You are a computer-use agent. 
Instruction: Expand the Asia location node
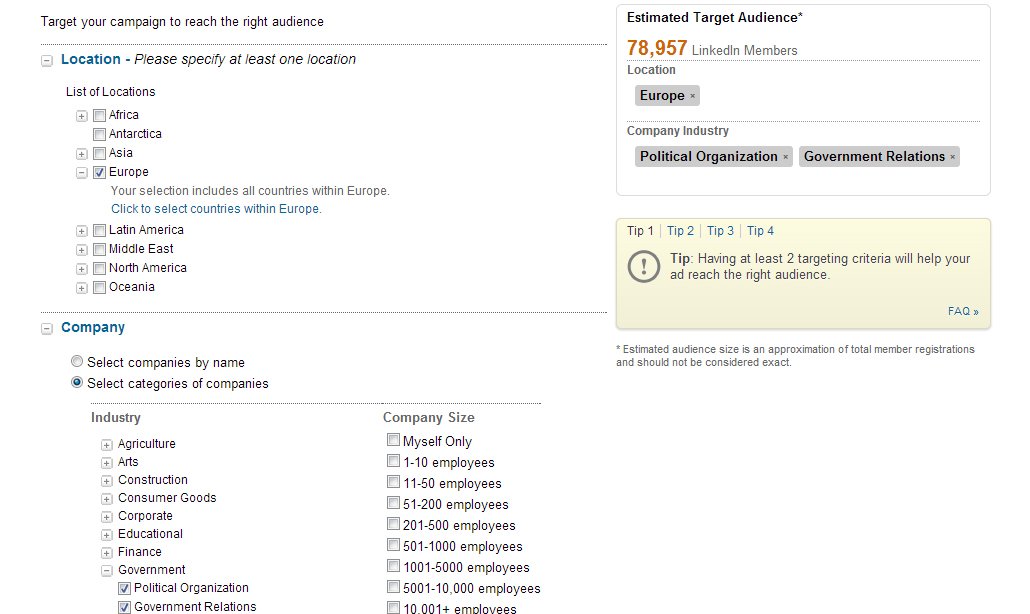click(82, 154)
